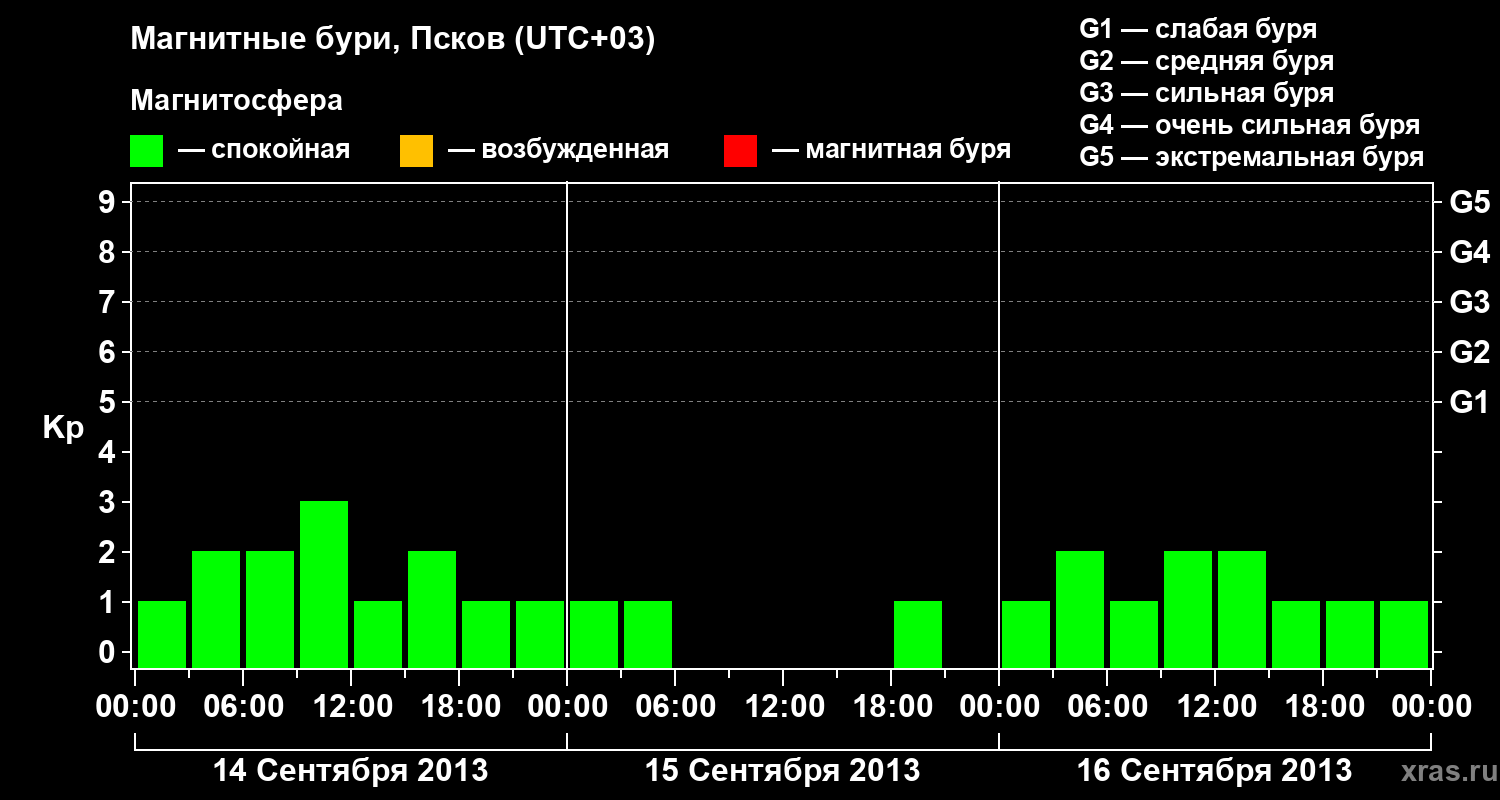Click the 'Kp' axis title
Viewport: 1500px width, 800px height.
[63, 428]
